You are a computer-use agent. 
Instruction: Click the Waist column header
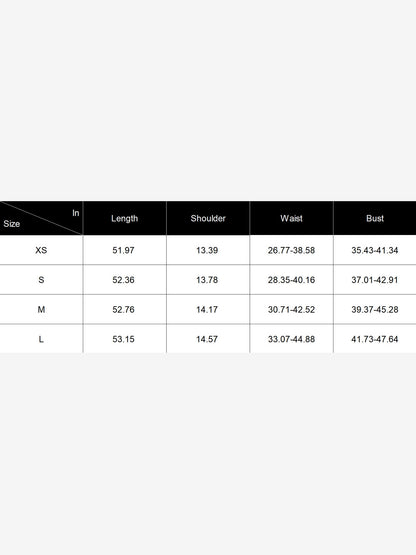(291, 218)
